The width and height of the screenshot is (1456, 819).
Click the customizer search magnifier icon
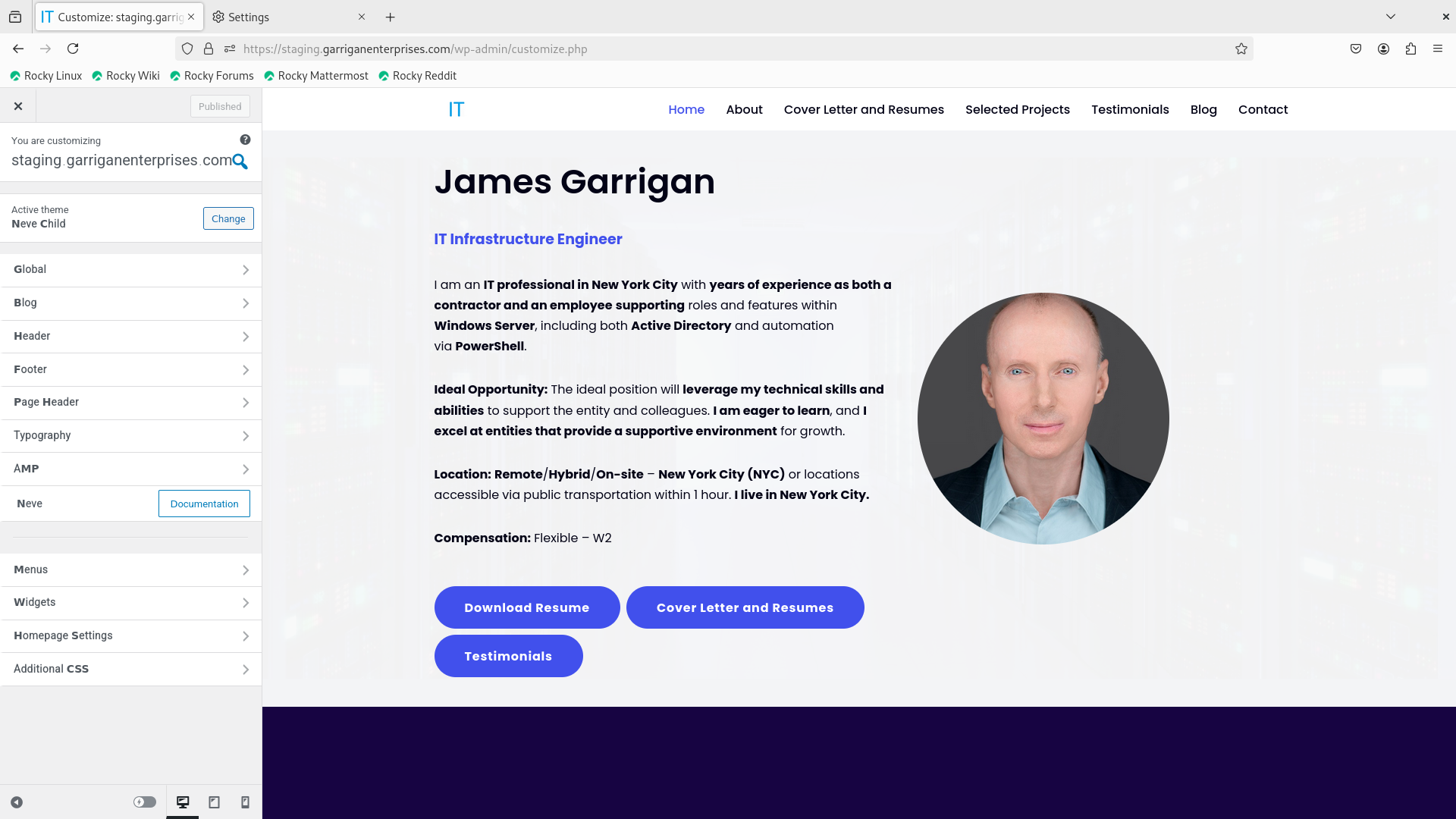pos(240,162)
